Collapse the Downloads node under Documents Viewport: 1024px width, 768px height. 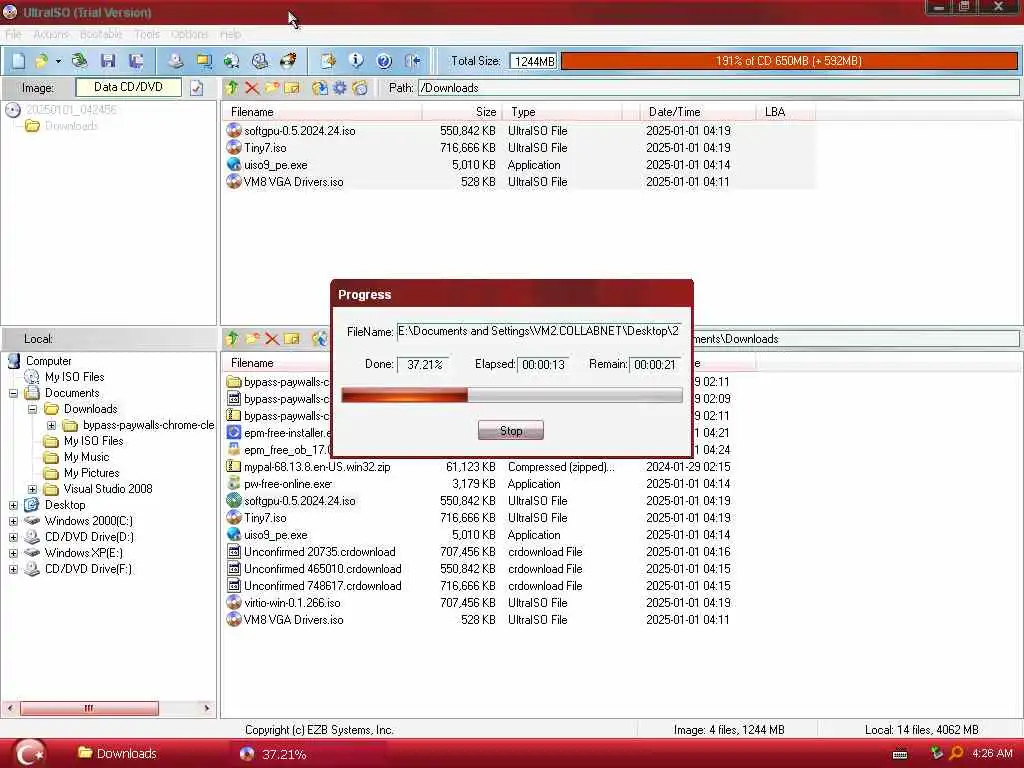[x=32, y=409]
